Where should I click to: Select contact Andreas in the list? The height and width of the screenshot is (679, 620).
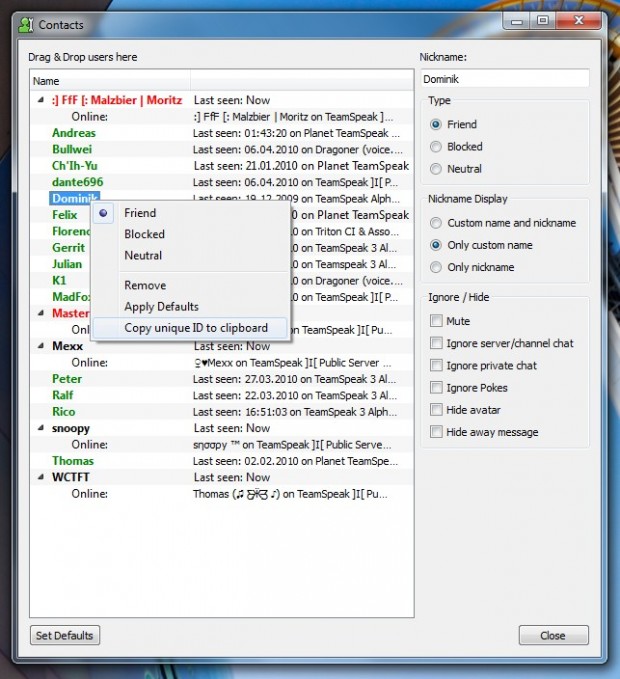74,133
